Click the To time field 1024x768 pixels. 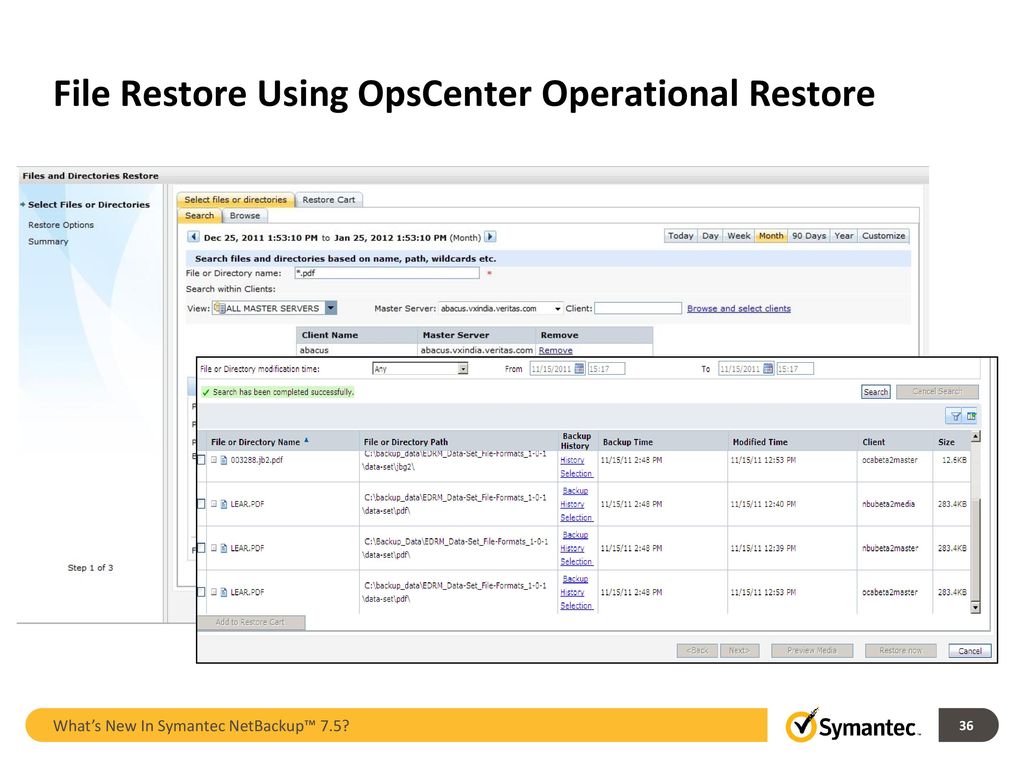795,369
